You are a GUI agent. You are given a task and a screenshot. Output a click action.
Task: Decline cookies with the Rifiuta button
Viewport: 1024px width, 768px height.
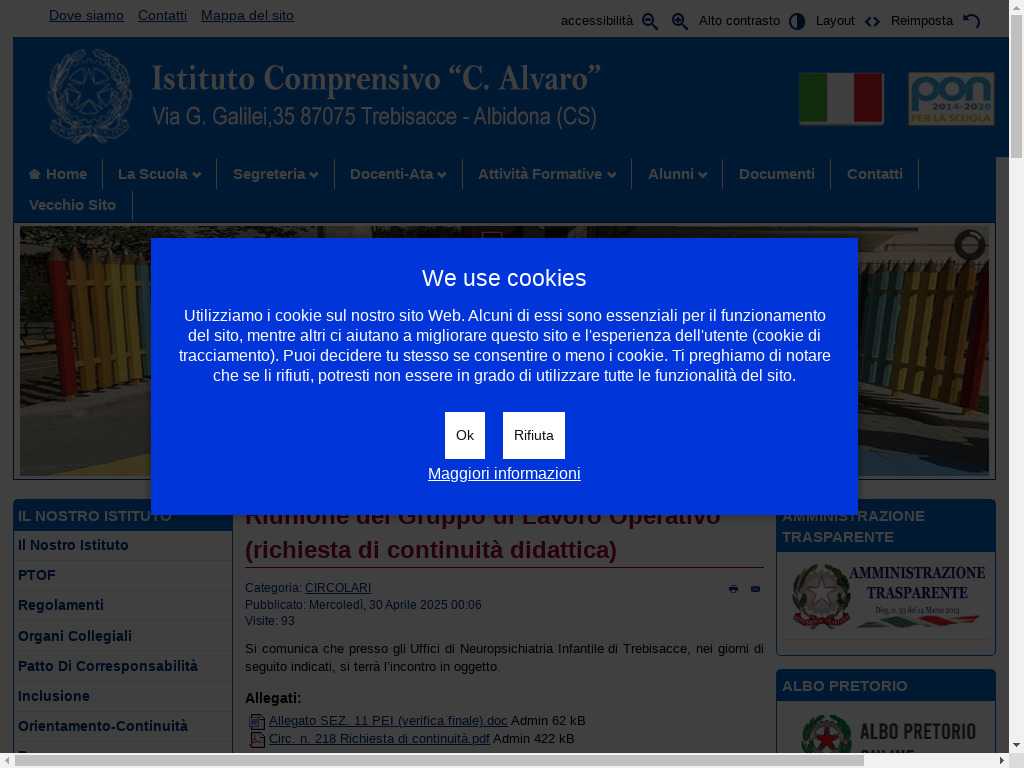click(534, 436)
